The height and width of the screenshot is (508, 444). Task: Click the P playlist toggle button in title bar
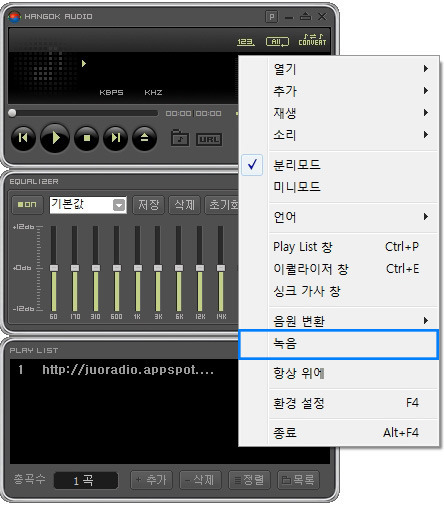click(x=272, y=16)
